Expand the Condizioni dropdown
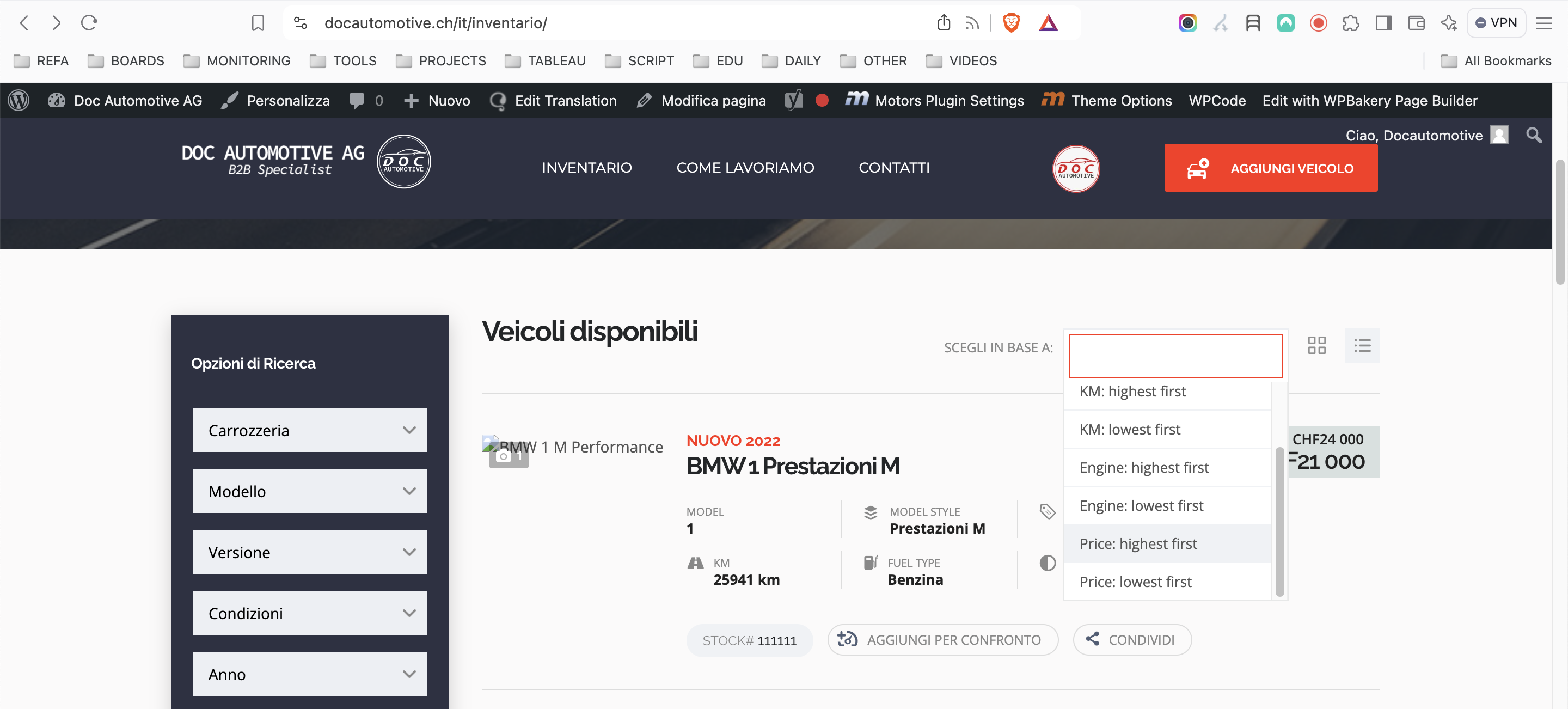Image resolution: width=1568 pixels, height=709 pixels. pyautogui.click(x=310, y=614)
